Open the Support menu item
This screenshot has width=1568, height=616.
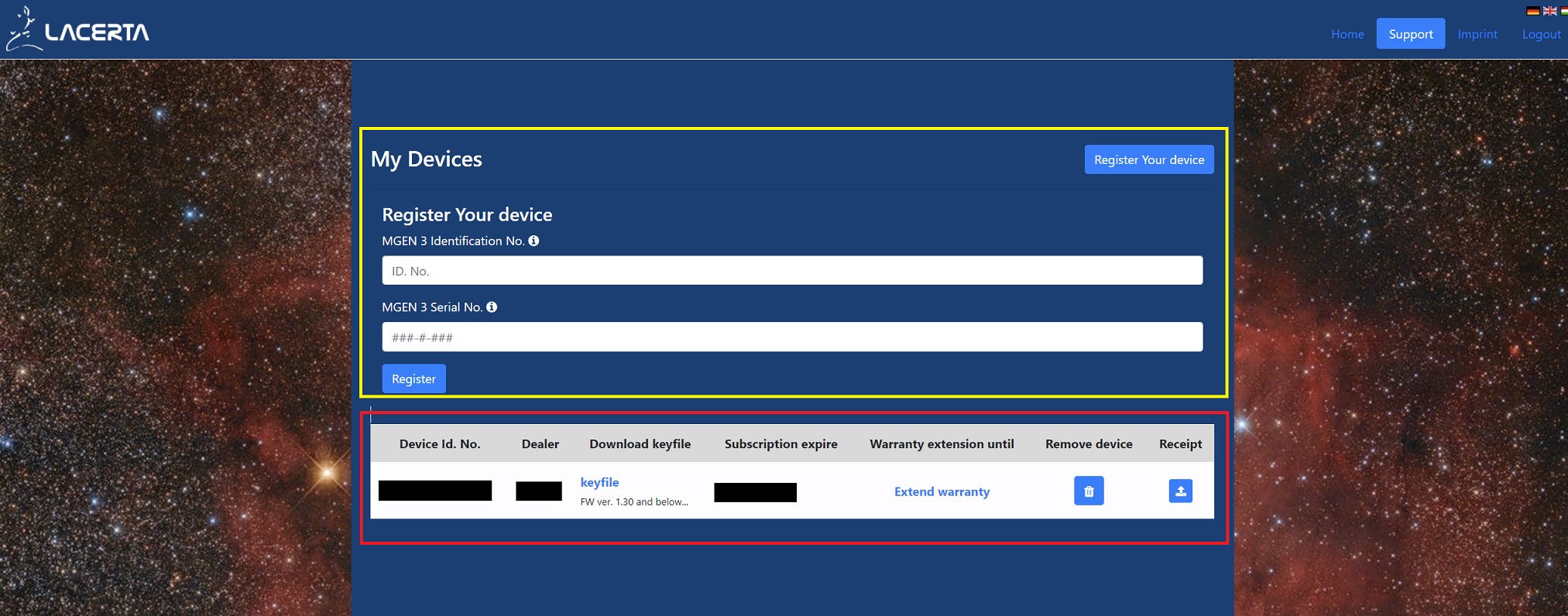[x=1411, y=34]
